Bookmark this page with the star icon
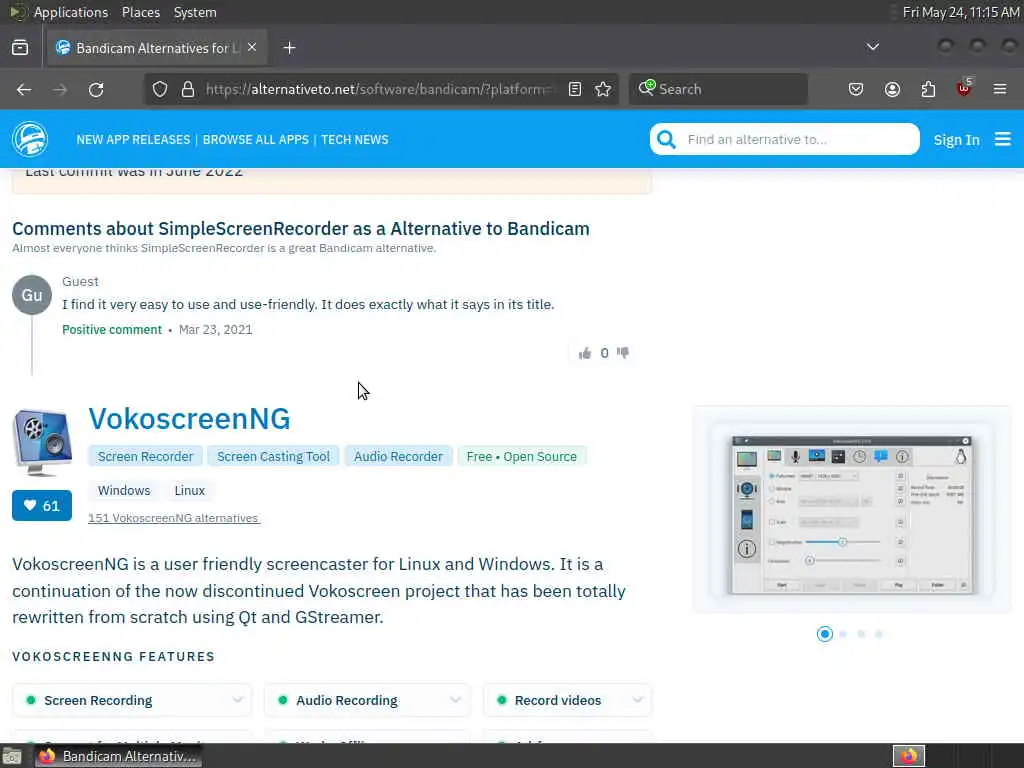Image resolution: width=1024 pixels, height=768 pixels. point(603,89)
